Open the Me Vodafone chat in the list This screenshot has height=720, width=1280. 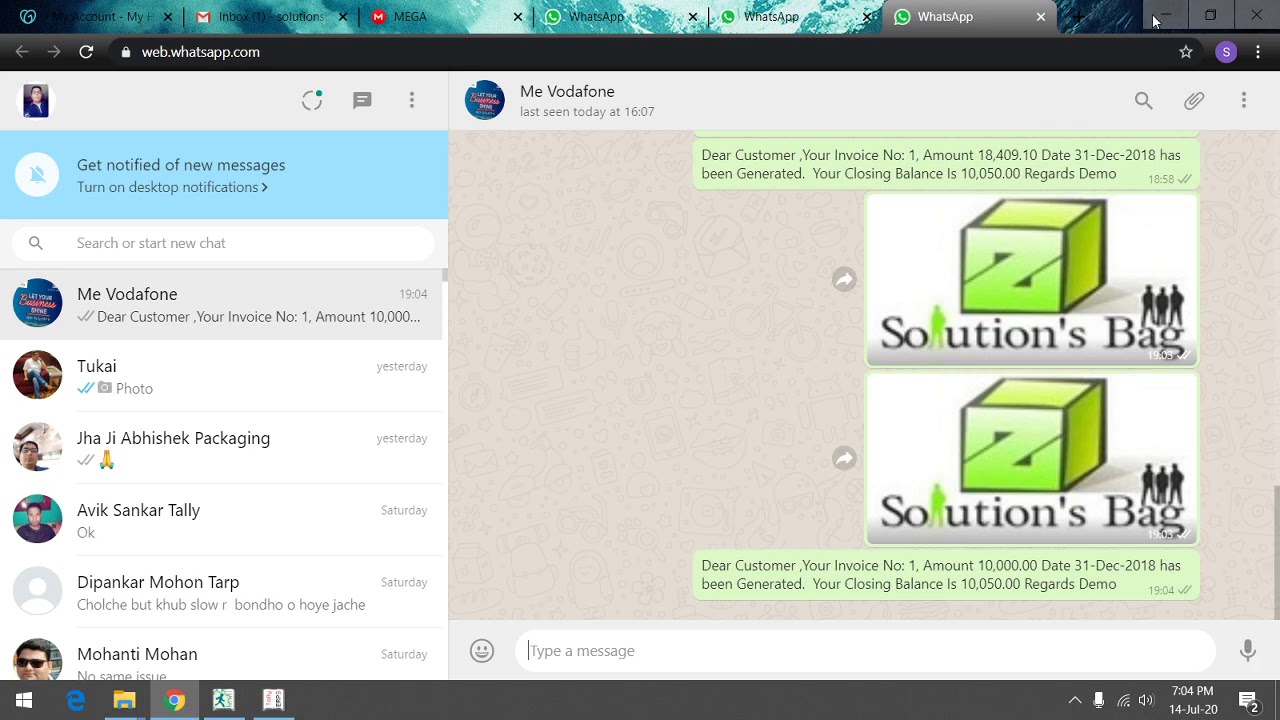(x=221, y=305)
